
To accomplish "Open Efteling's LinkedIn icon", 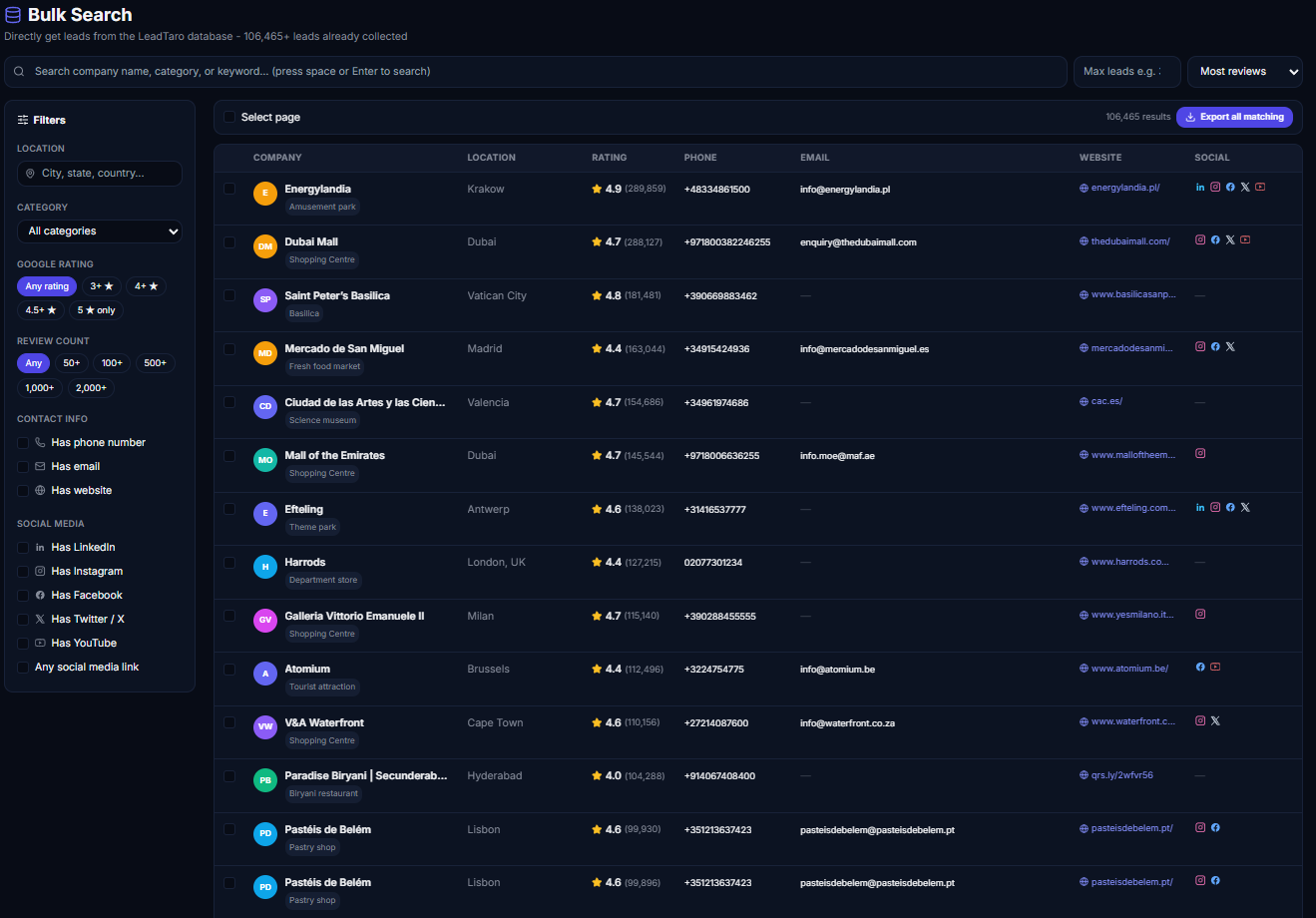I will 1200,508.
